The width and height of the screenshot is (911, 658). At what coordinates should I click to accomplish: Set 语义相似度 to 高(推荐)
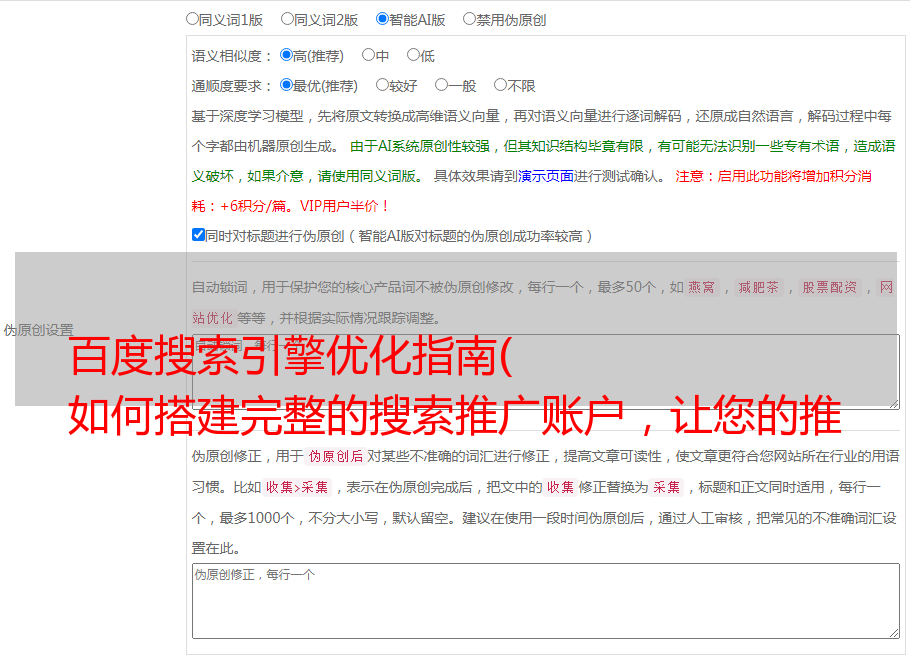point(286,55)
